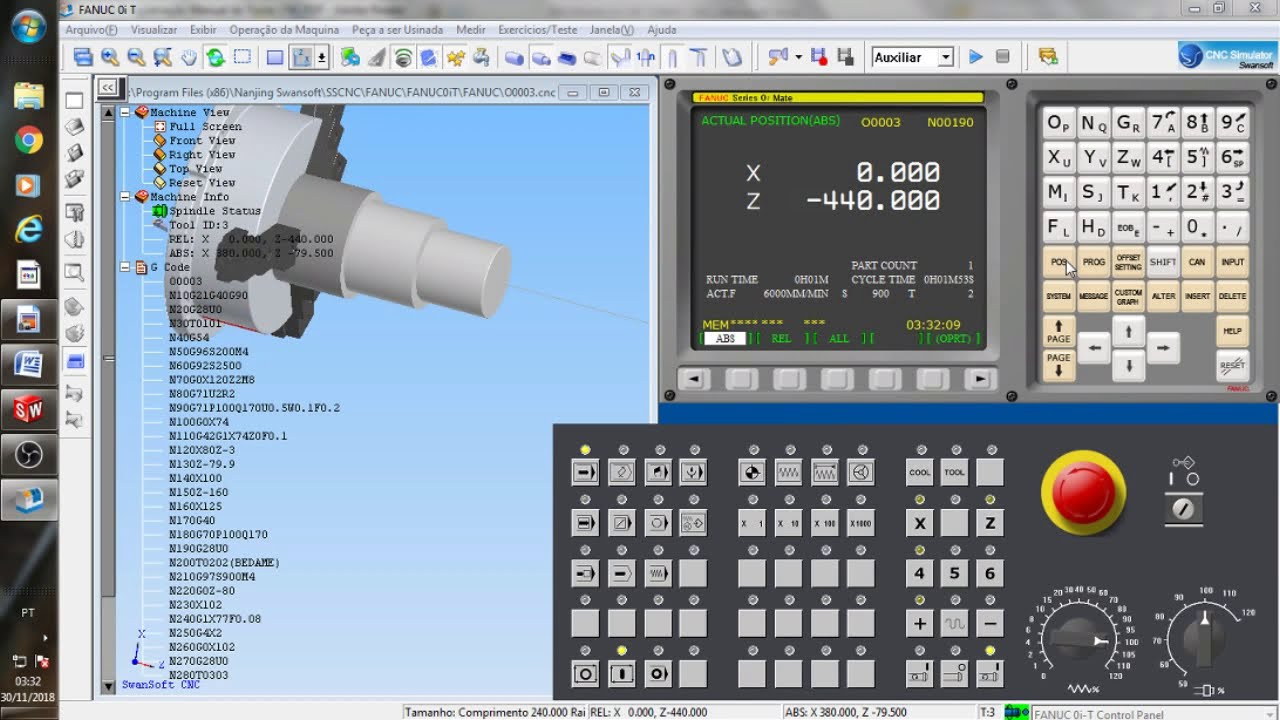Open the Auxiliar dropdown in toolbar
Image resolution: width=1280 pixels, height=720 pixels.
tap(945, 58)
